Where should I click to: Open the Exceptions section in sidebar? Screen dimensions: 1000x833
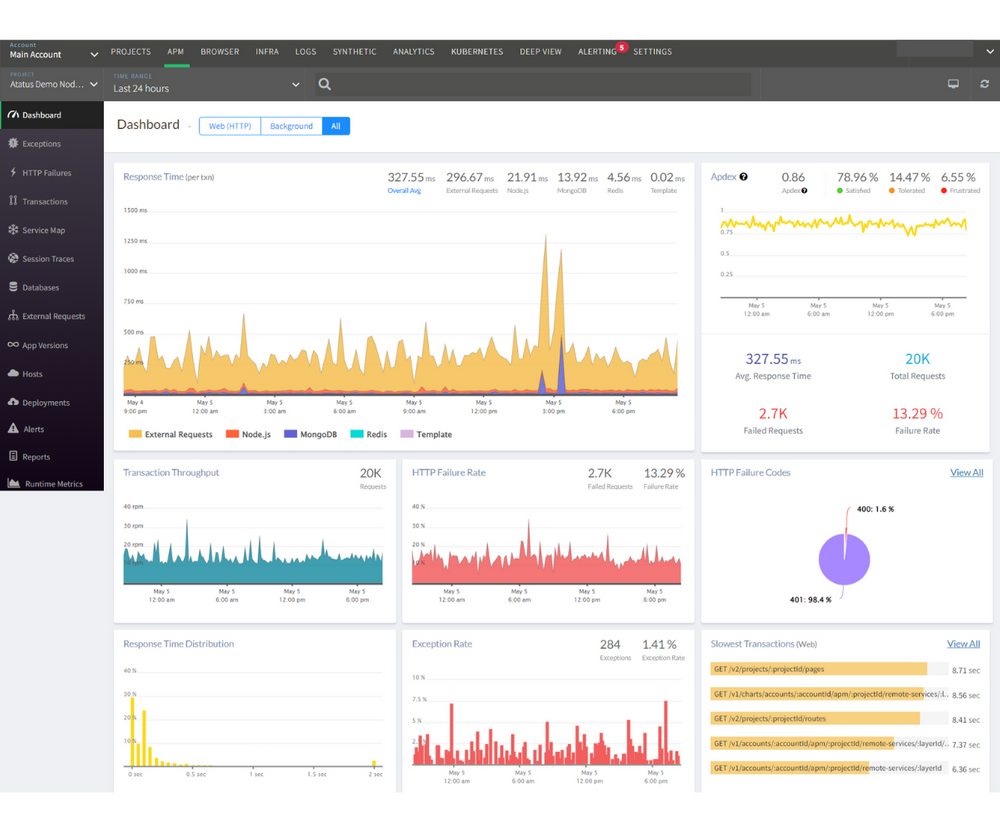[45, 143]
